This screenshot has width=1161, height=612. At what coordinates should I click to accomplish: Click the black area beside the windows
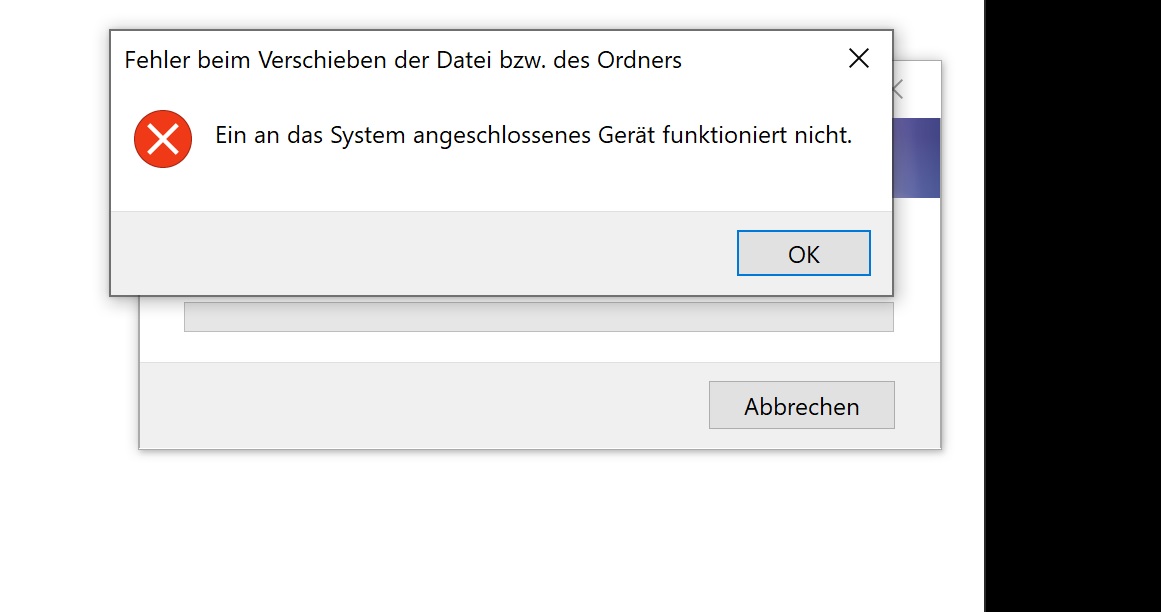pos(1073,306)
